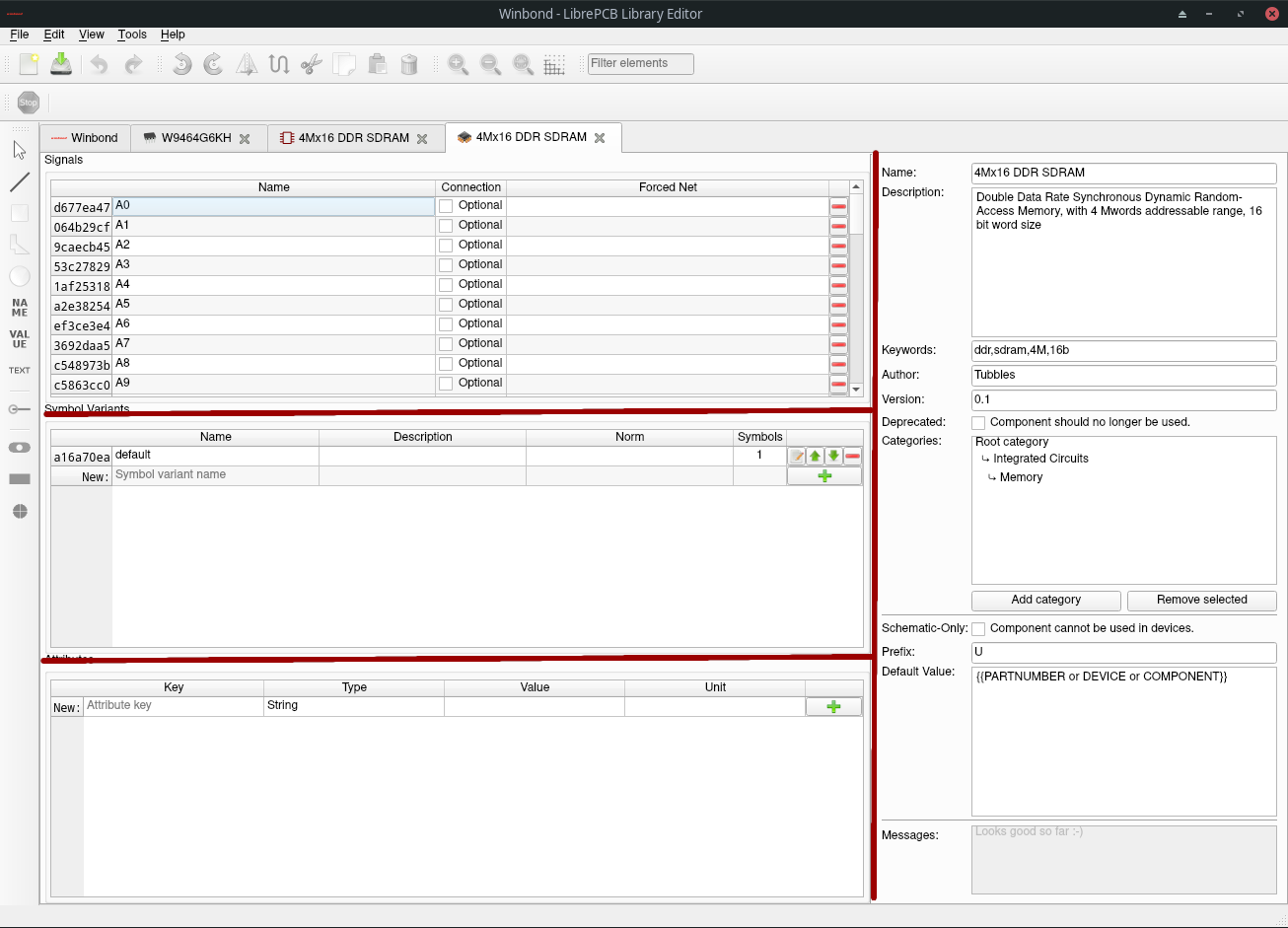The width and height of the screenshot is (1288, 928).
Task: Select the arrow Select tool
Action: pyautogui.click(x=20, y=150)
